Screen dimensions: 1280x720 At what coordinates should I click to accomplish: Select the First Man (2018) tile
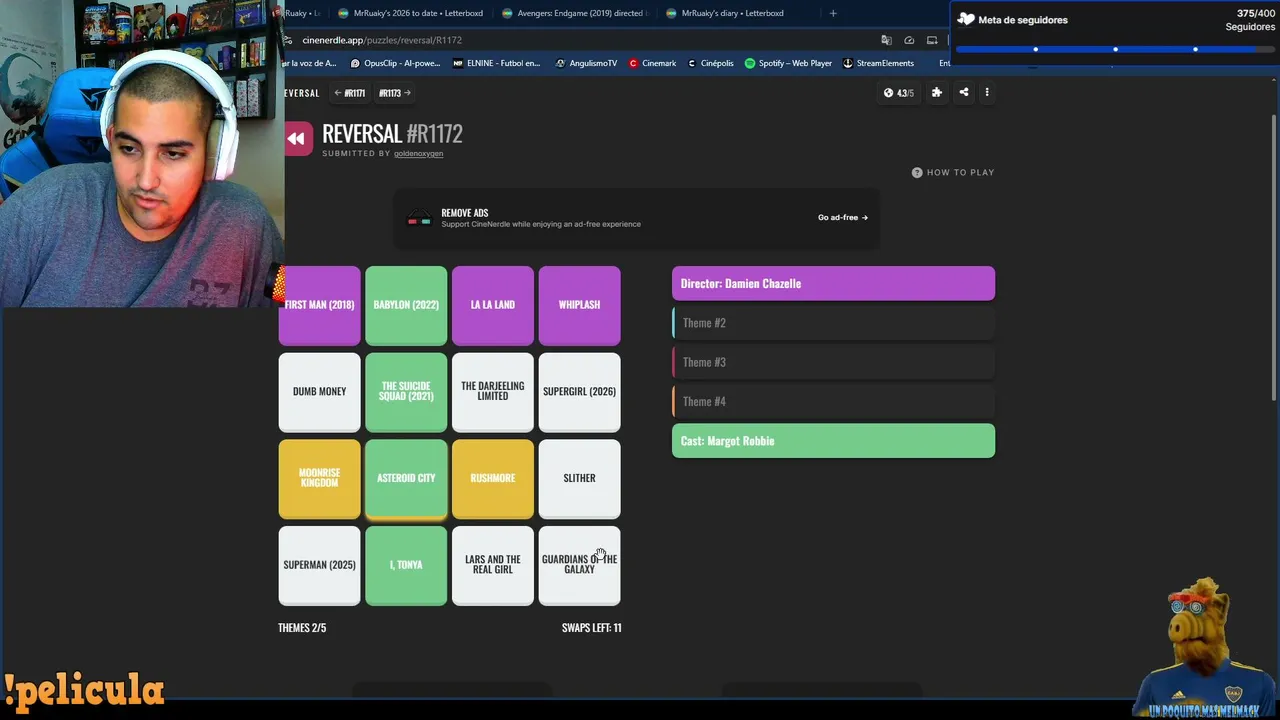[319, 306]
